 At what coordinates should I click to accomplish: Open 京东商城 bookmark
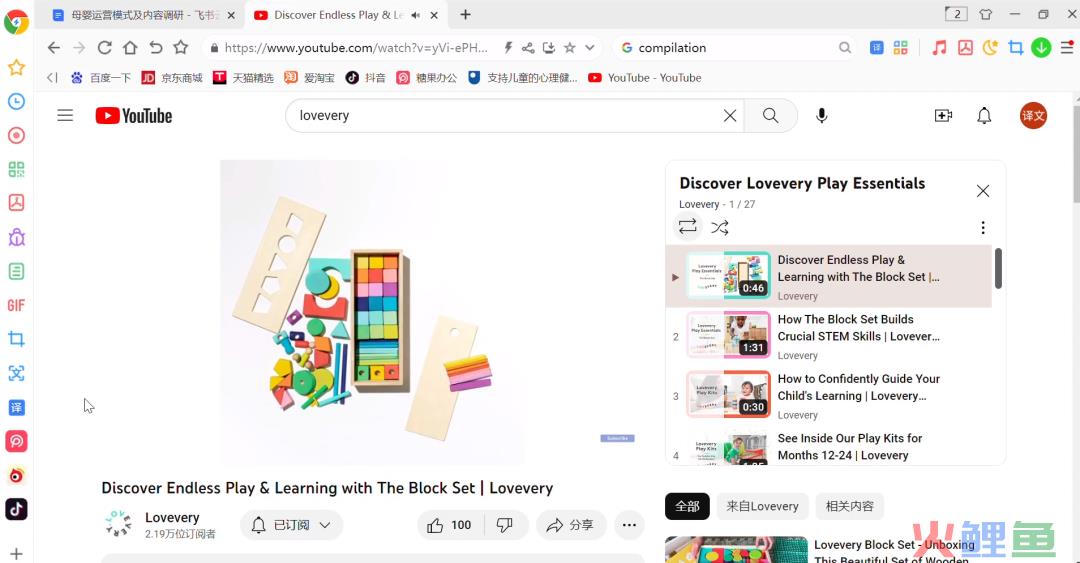click(x=172, y=78)
